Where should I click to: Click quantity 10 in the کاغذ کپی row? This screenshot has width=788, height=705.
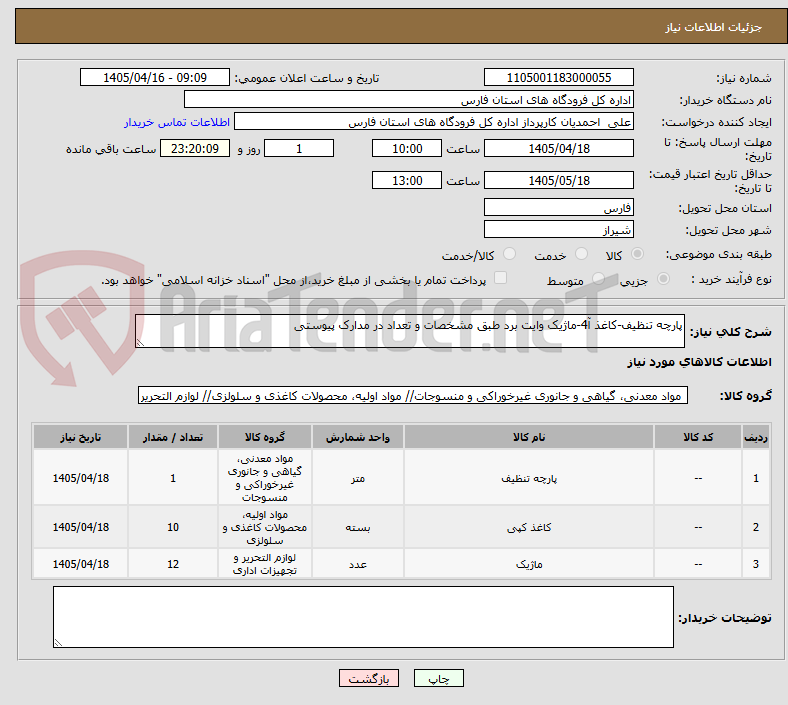pyautogui.click(x=173, y=527)
